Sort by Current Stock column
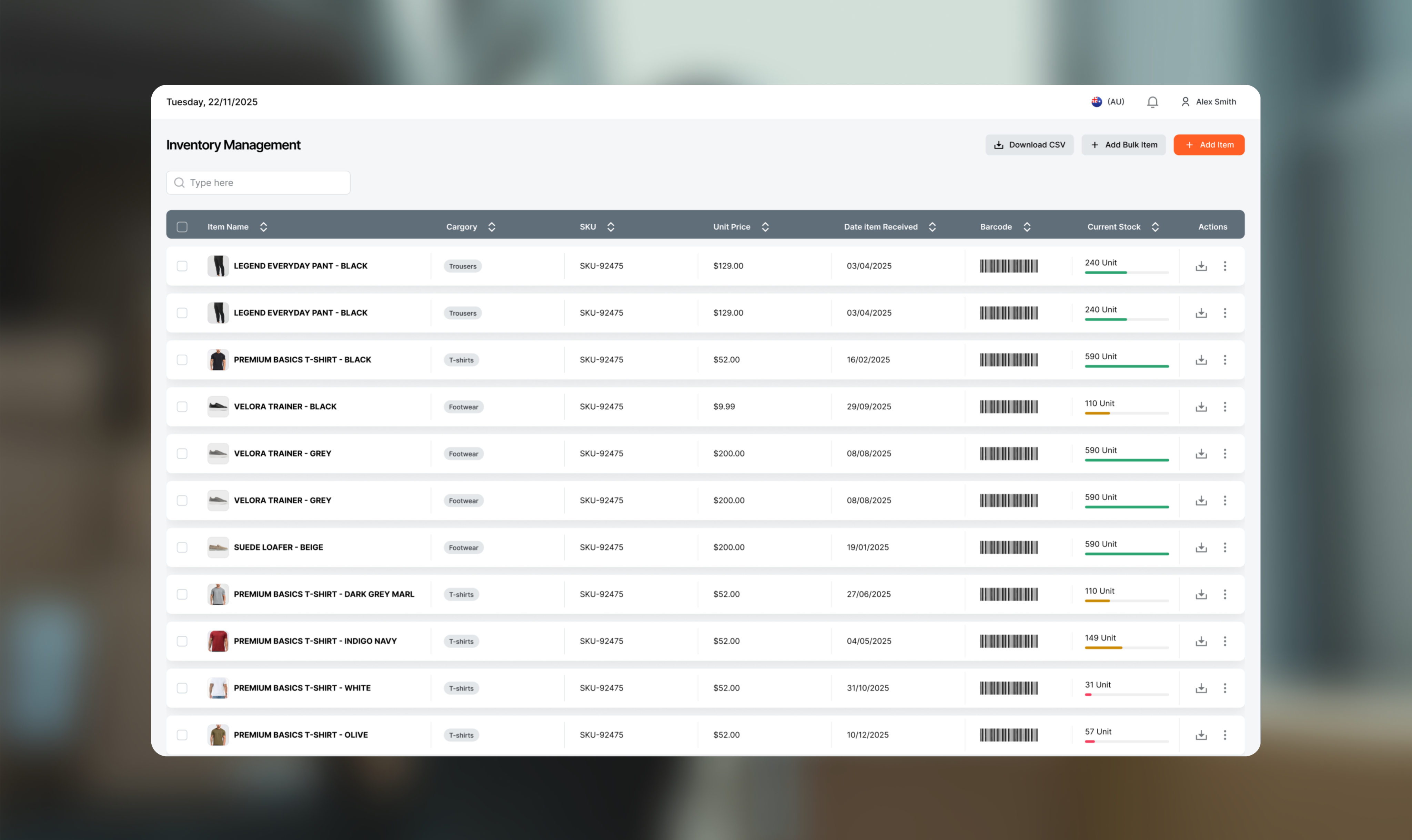 coord(1155,227)
